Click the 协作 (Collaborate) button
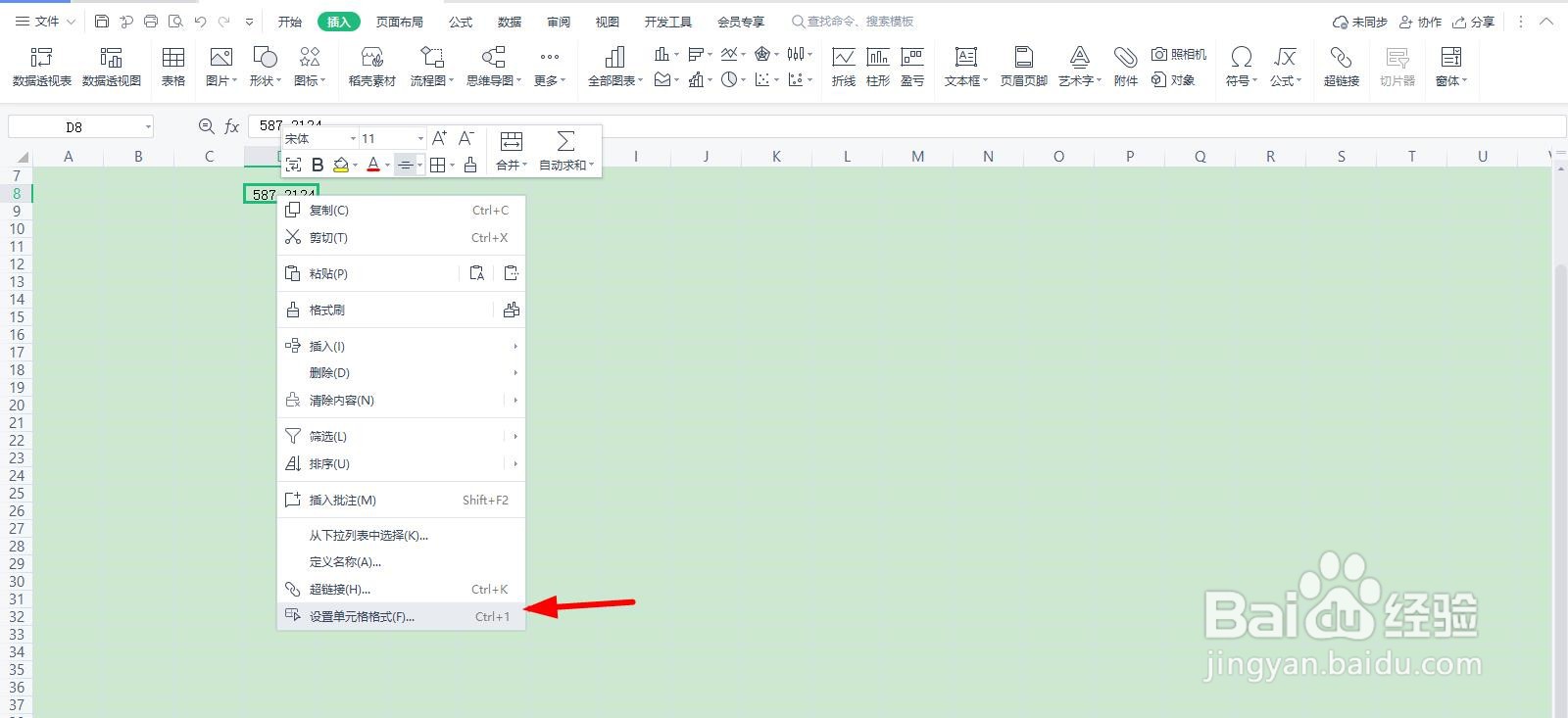Image resolution: width=1568 pixels, height=718 pixels. [x=1421, y=21]
